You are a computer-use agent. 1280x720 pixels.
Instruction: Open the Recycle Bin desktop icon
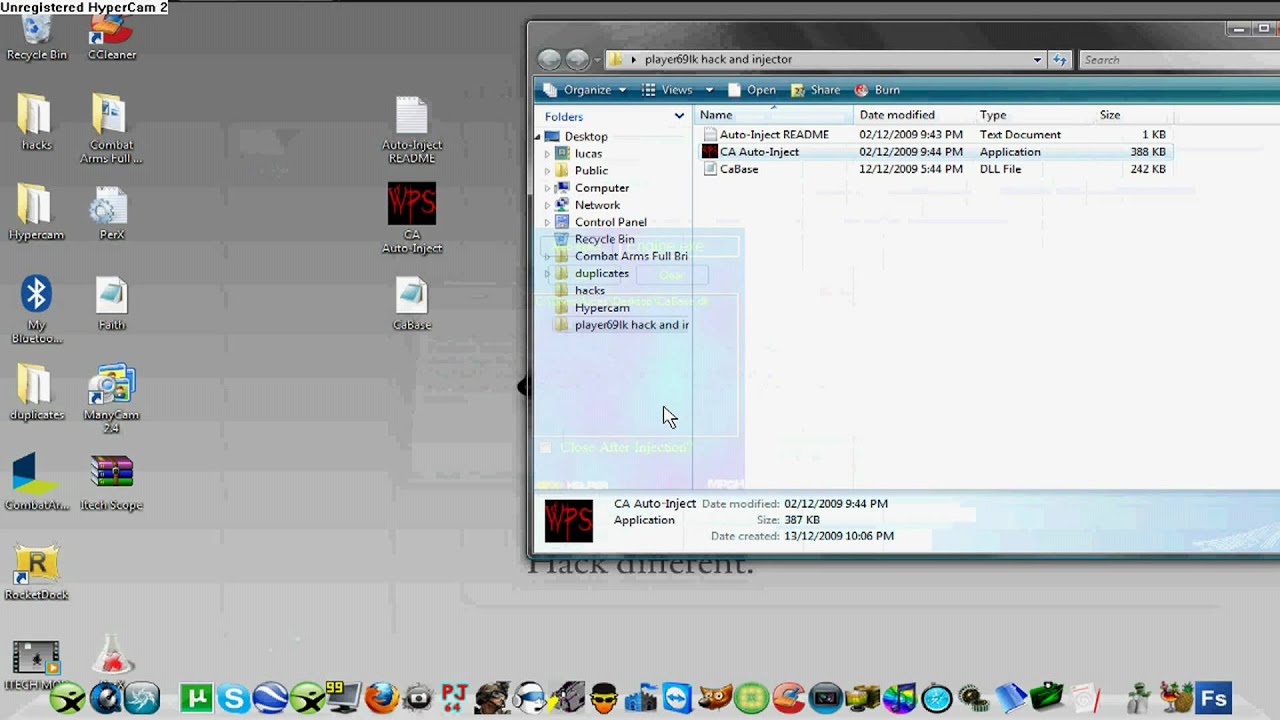36,38
